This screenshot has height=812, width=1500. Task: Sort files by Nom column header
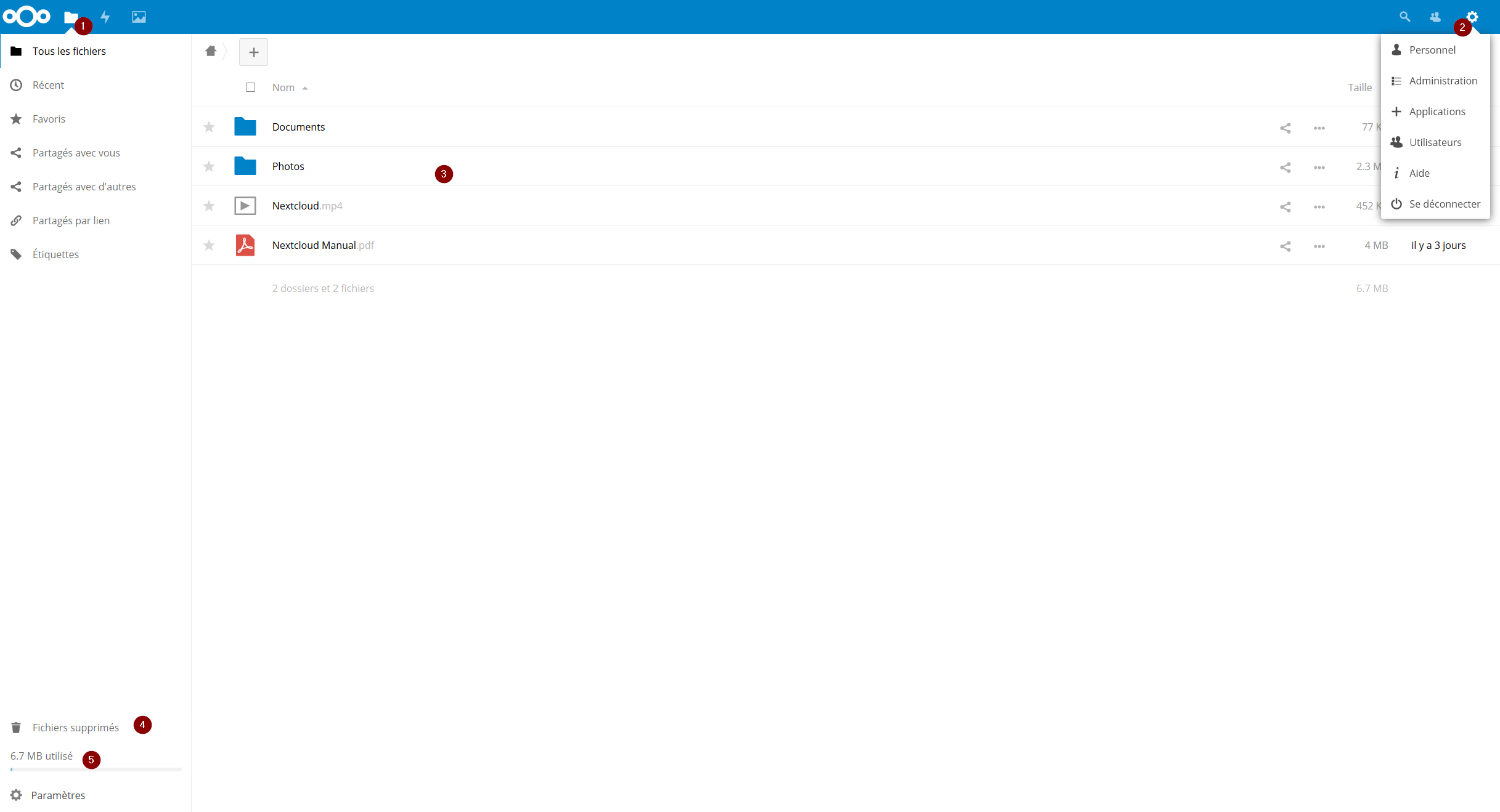(283, 87)
